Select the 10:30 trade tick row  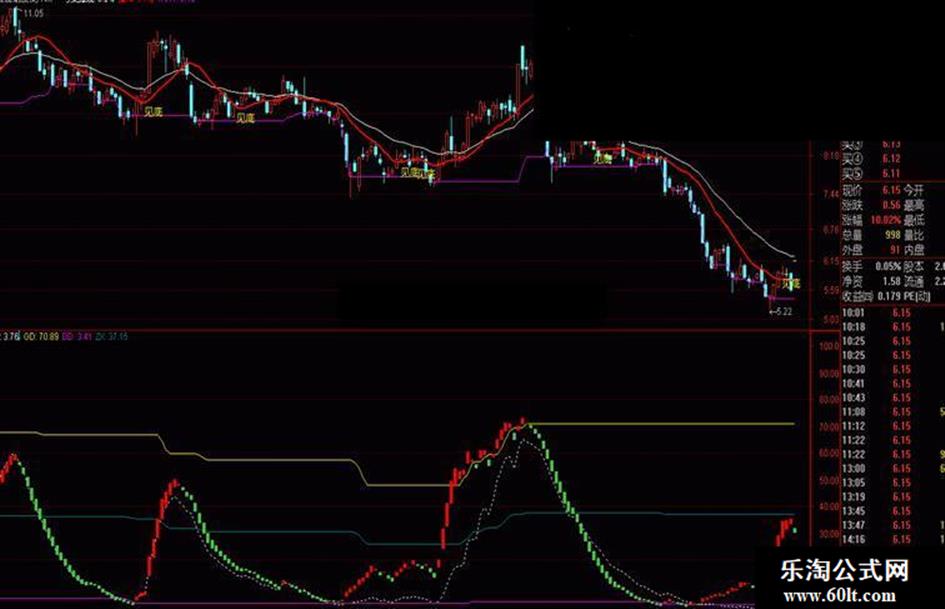tap(893, 370)
